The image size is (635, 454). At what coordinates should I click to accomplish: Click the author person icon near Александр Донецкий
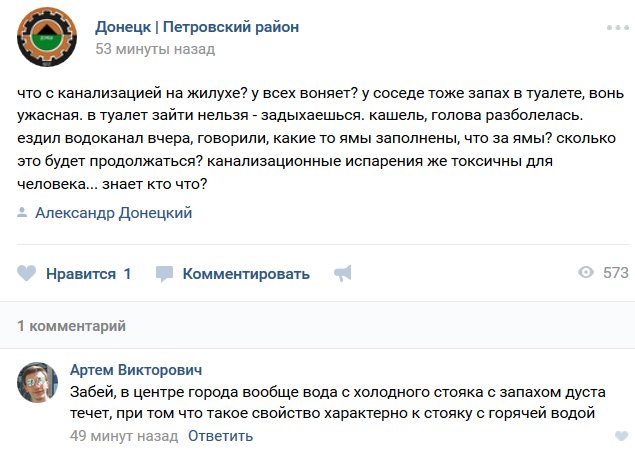[22, 212]
